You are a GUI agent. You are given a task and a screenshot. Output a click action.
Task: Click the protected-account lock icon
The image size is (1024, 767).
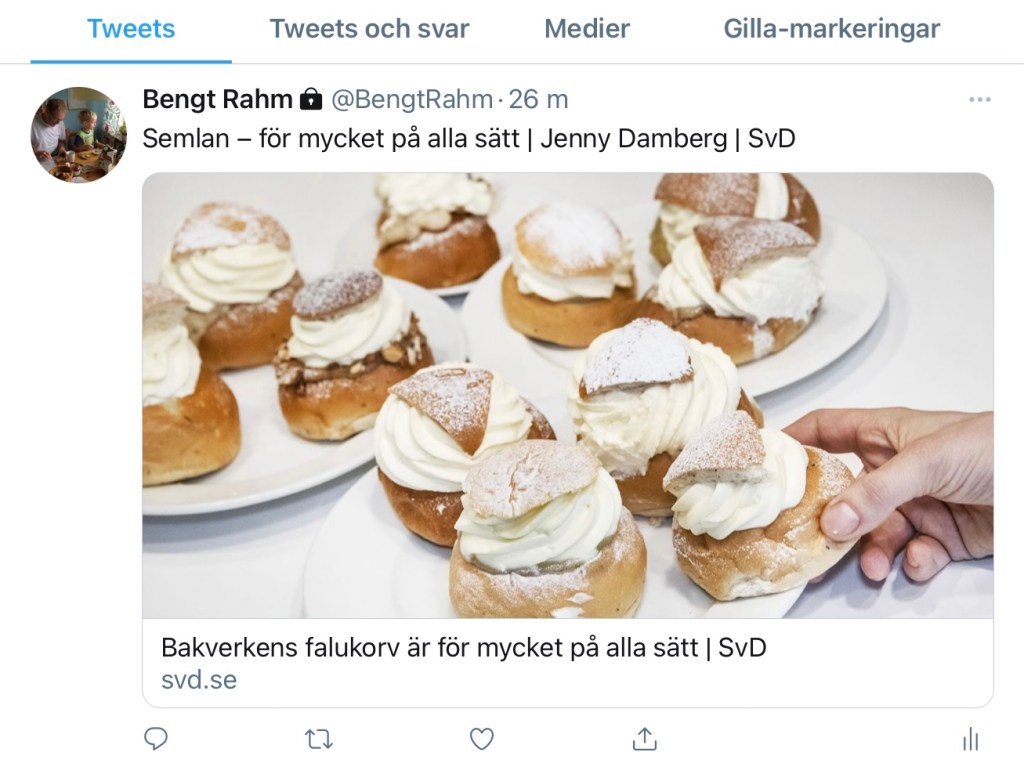point(311,99)
